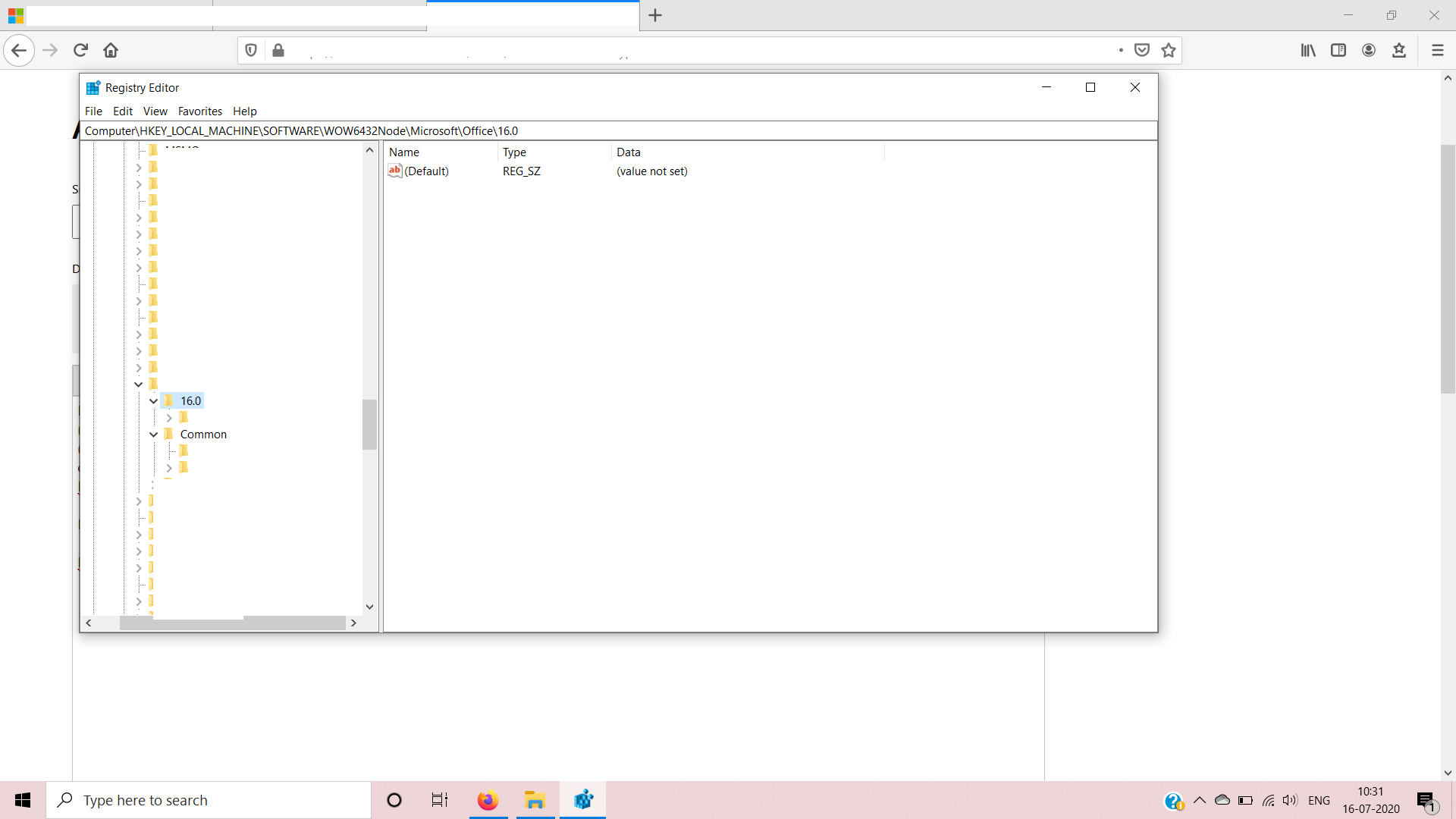Open Firefox account profile icon
Viewport: 1456px width, 819px height.
1369,50
